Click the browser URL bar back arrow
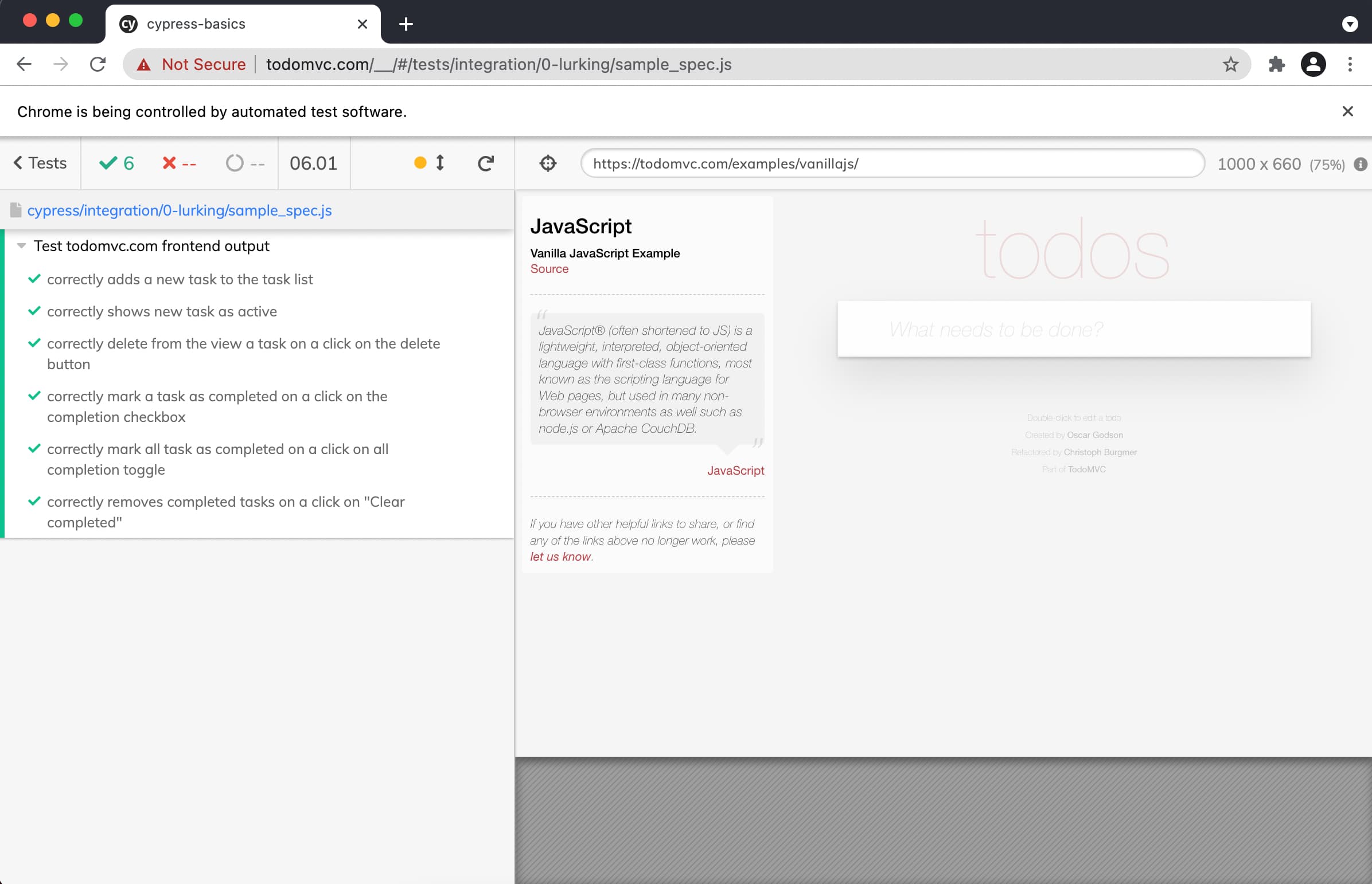This screenshot has width=1372, height=884. 24,65
